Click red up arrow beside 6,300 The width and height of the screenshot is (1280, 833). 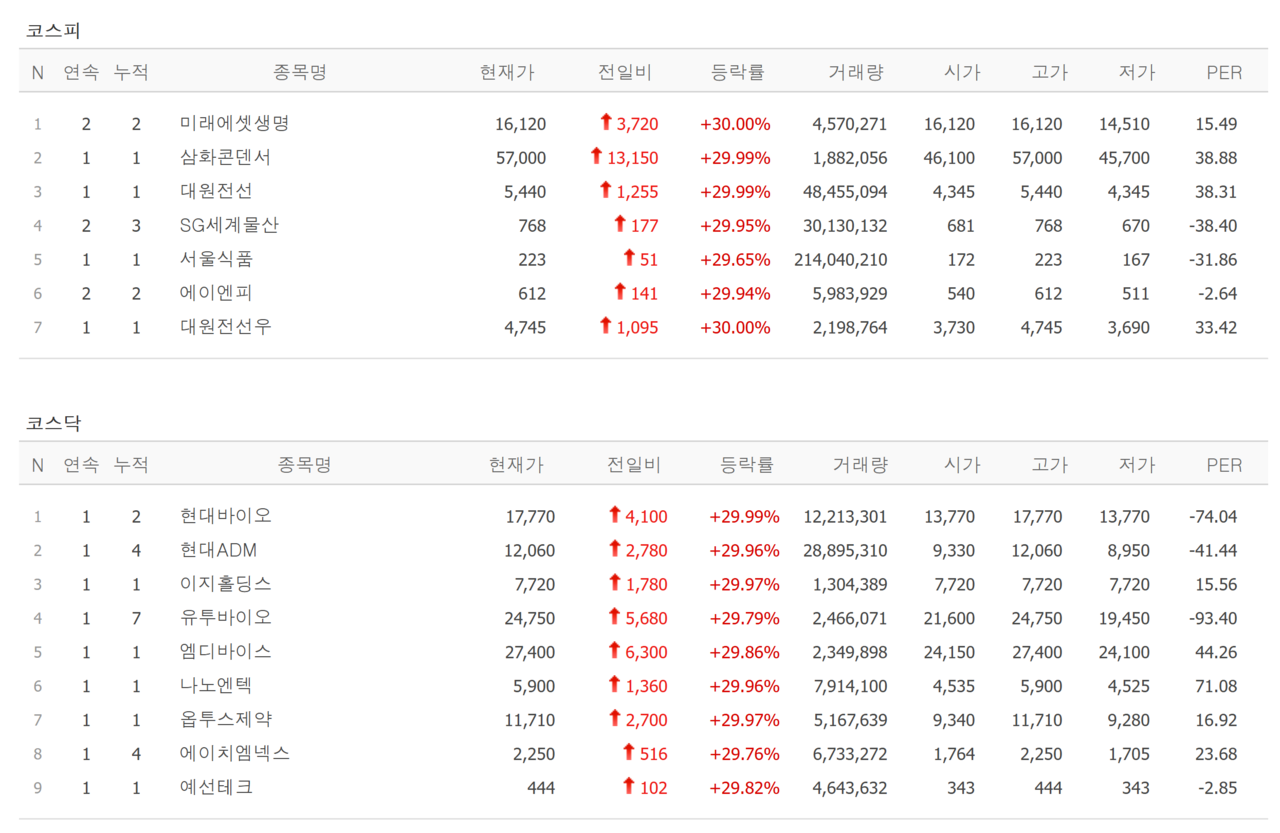click(614, 651)
